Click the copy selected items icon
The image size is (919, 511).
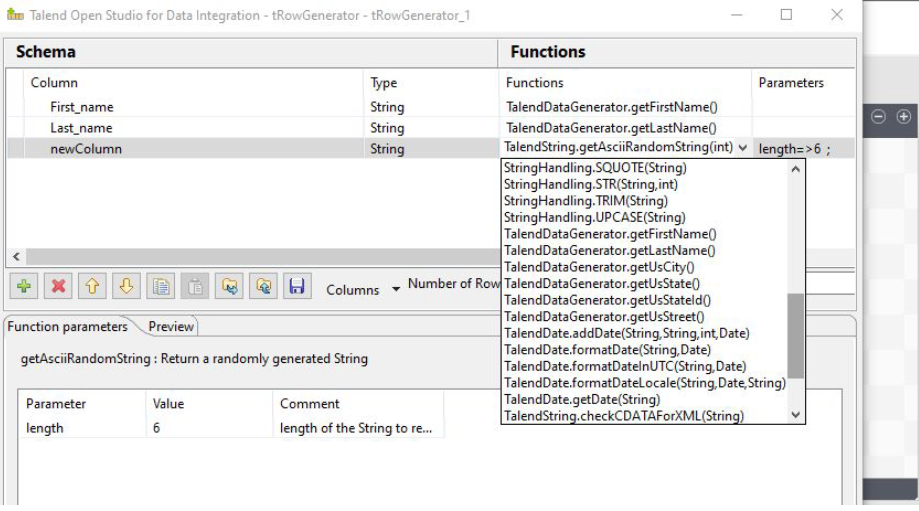pos(161,287)
